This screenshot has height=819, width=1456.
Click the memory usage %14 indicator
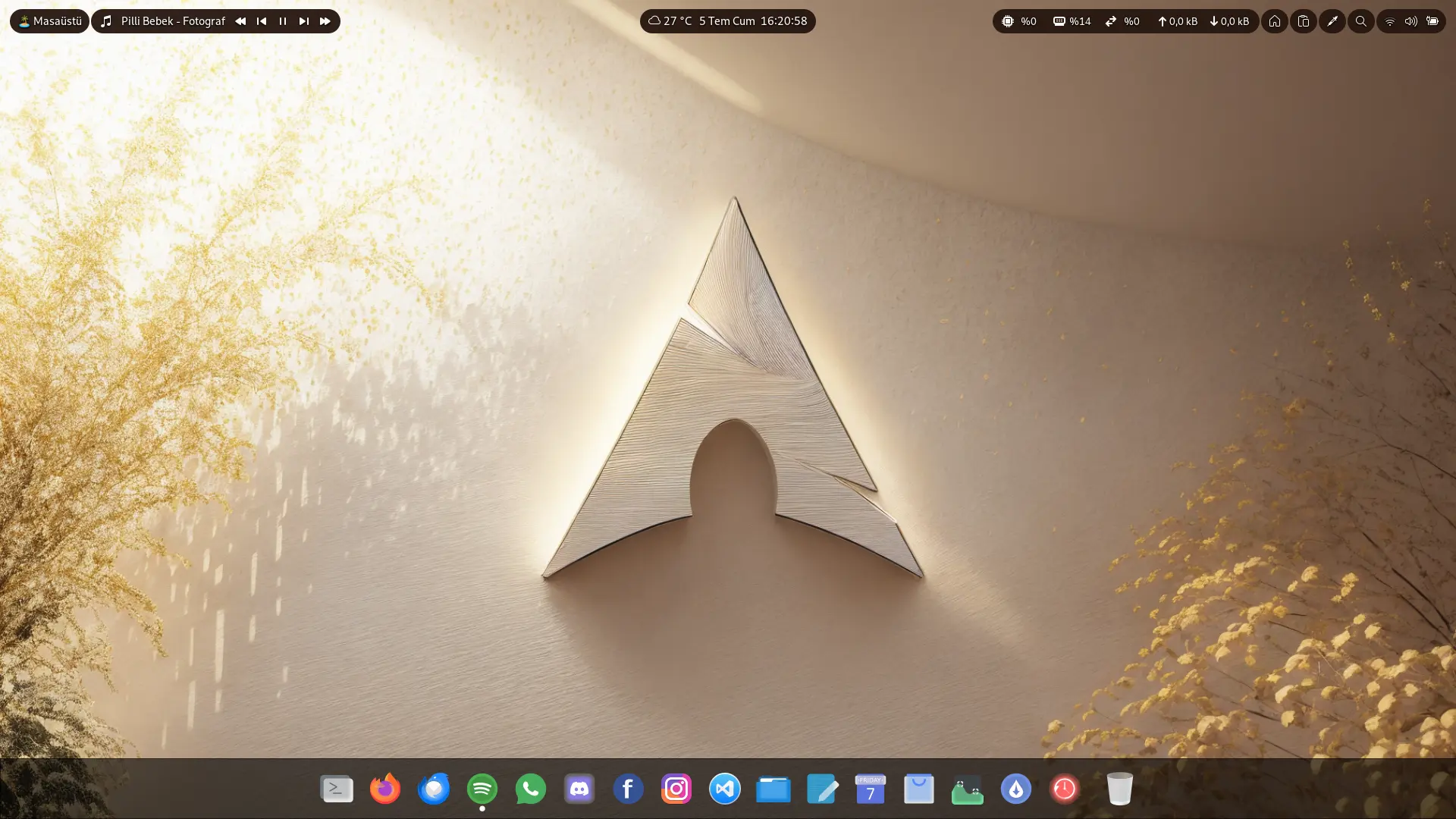(1072, 21)
